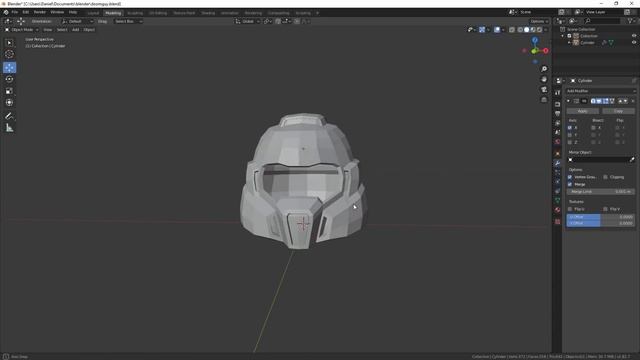Open the Render menu
Viewport: 640px width, 360px height.
[40, 12]
